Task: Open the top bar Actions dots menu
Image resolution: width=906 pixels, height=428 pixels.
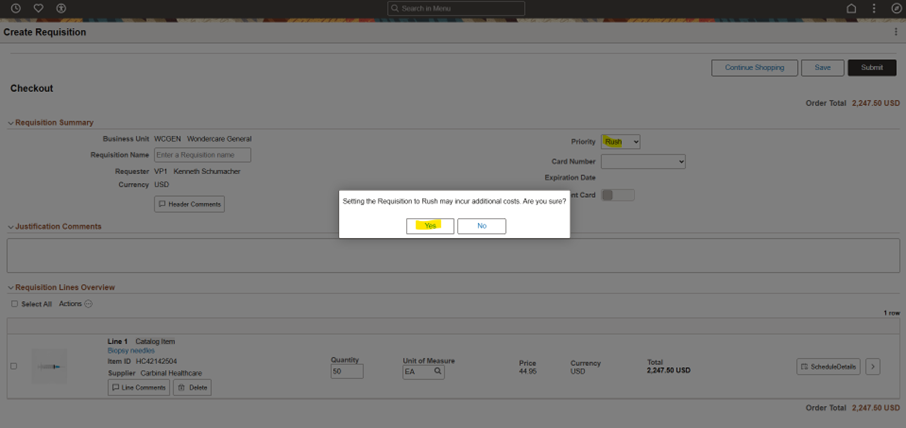Action: (874, 8)
